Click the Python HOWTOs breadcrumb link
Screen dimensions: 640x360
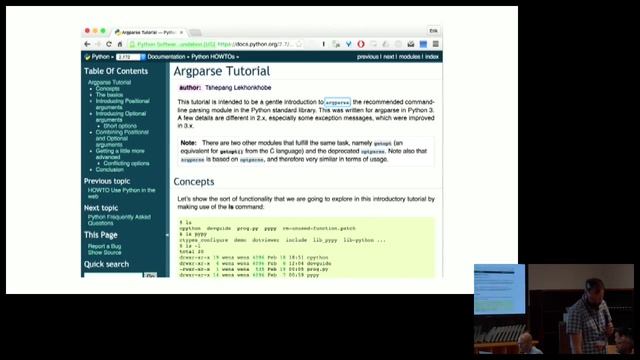[x=213, y=57]
